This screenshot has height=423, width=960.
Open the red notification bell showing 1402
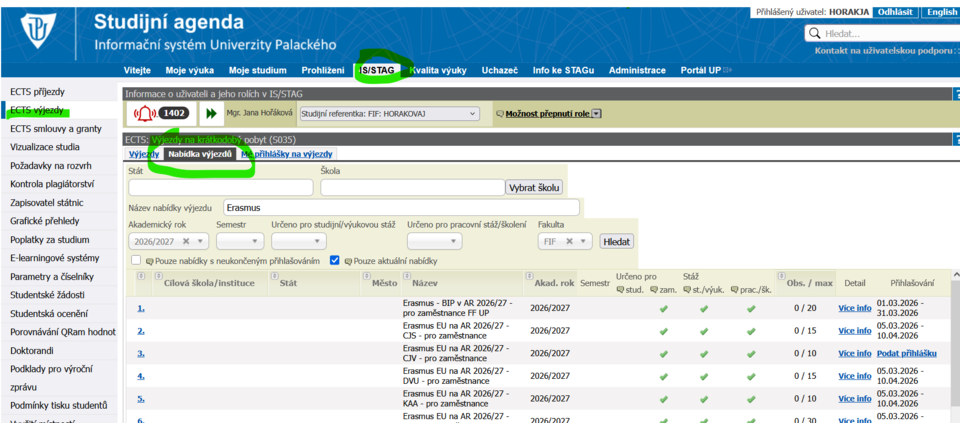[x=145, y=113]
